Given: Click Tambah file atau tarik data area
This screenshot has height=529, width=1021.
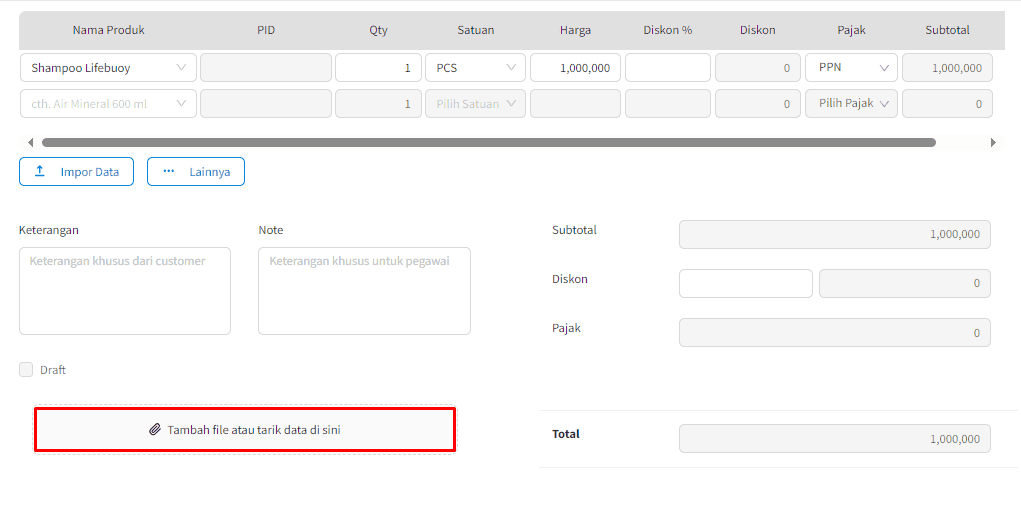Looking at the screenshot, I should coord(245,430).
